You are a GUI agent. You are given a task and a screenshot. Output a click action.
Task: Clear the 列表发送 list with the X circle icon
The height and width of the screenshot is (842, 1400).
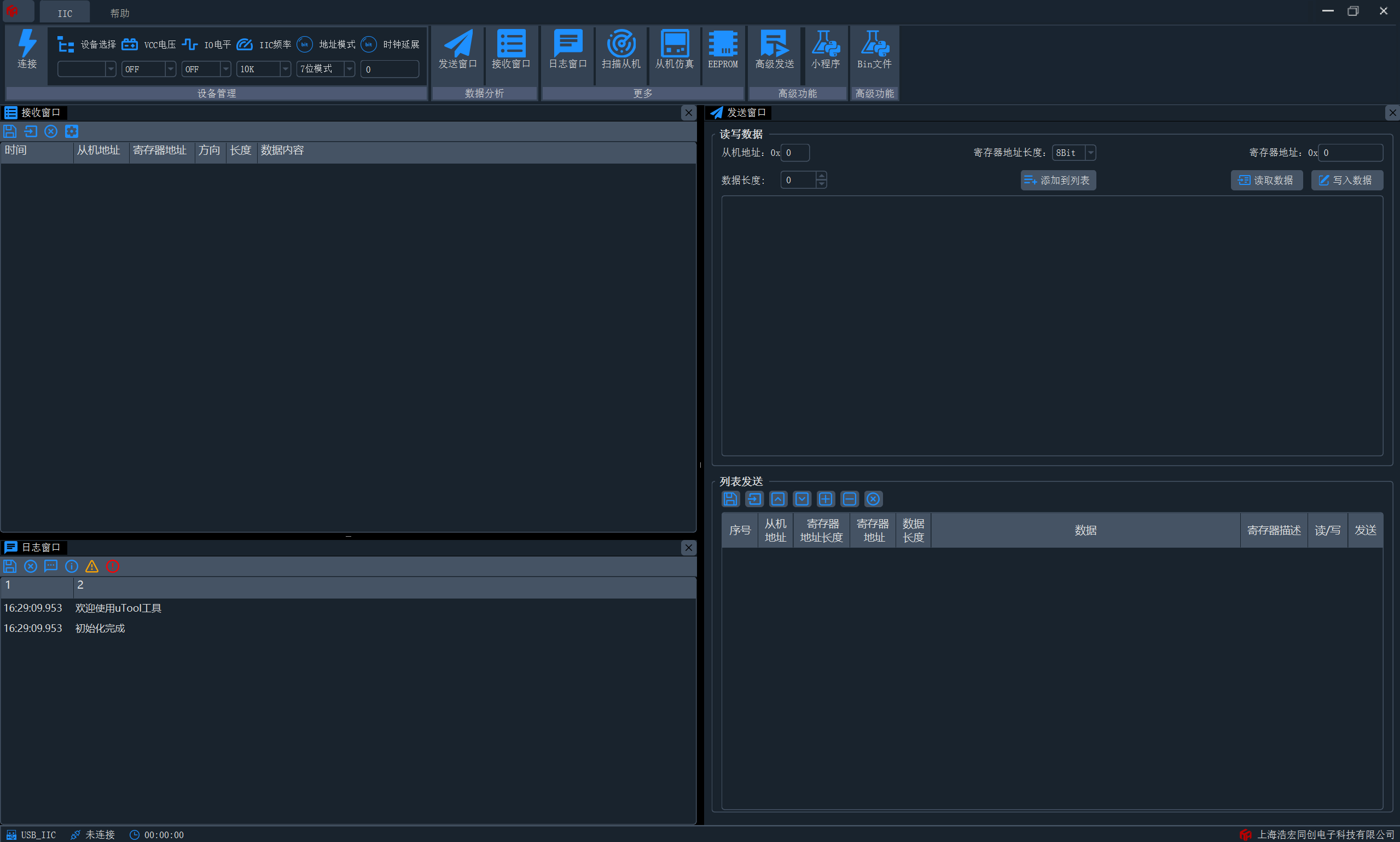pyautogui.click(x=874, y=500)
